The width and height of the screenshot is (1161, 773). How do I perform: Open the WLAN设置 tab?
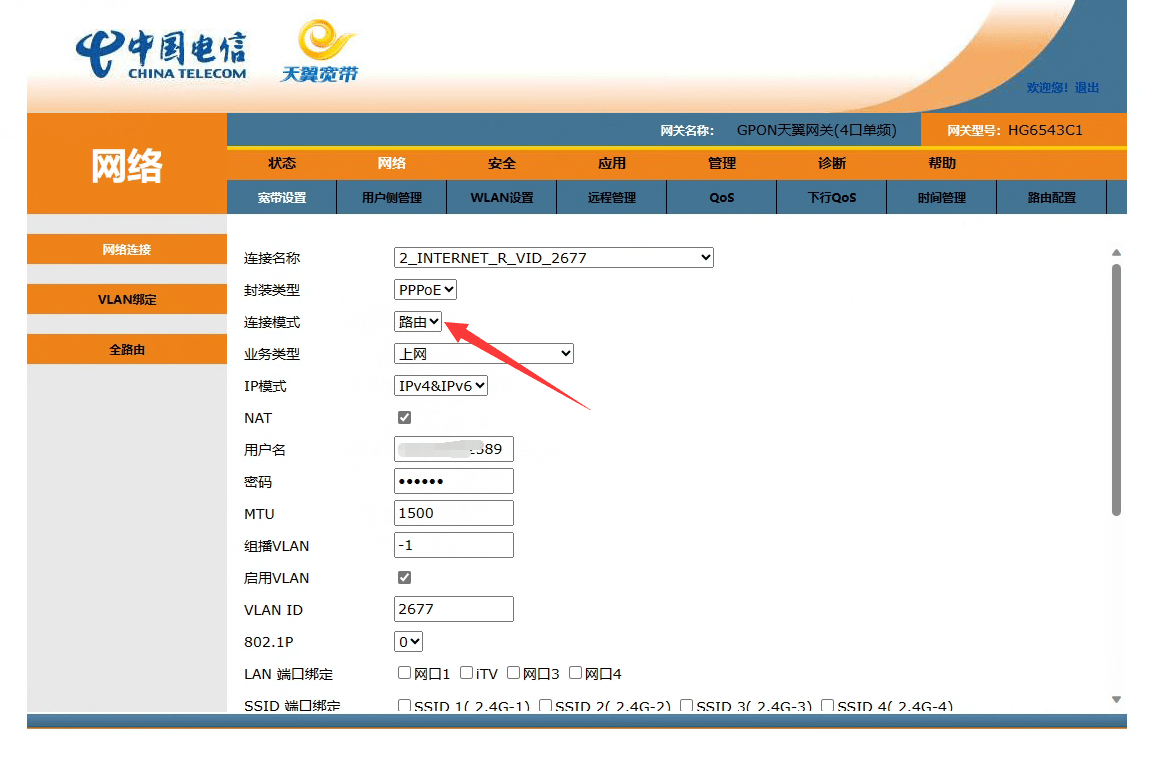[x=502, y=198]
